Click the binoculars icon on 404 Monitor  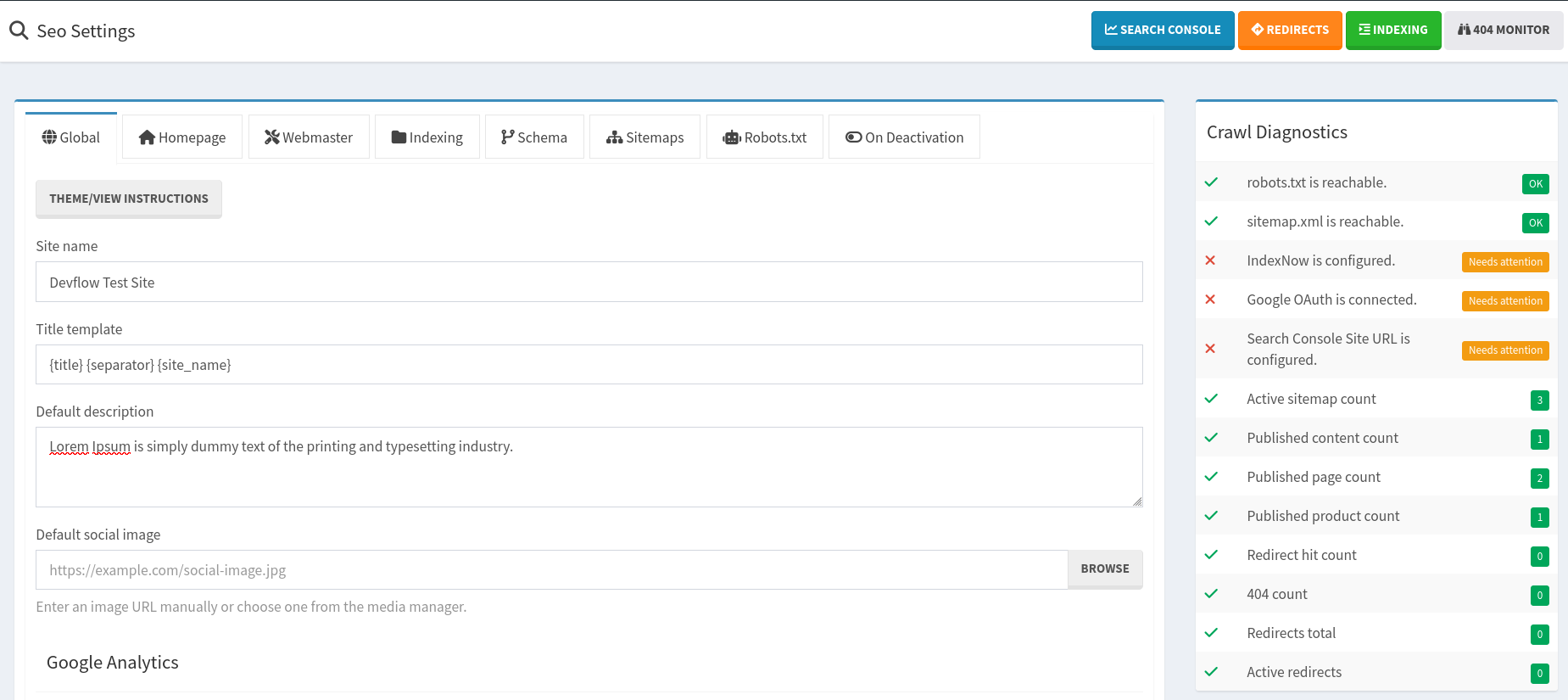[1464, 30]
